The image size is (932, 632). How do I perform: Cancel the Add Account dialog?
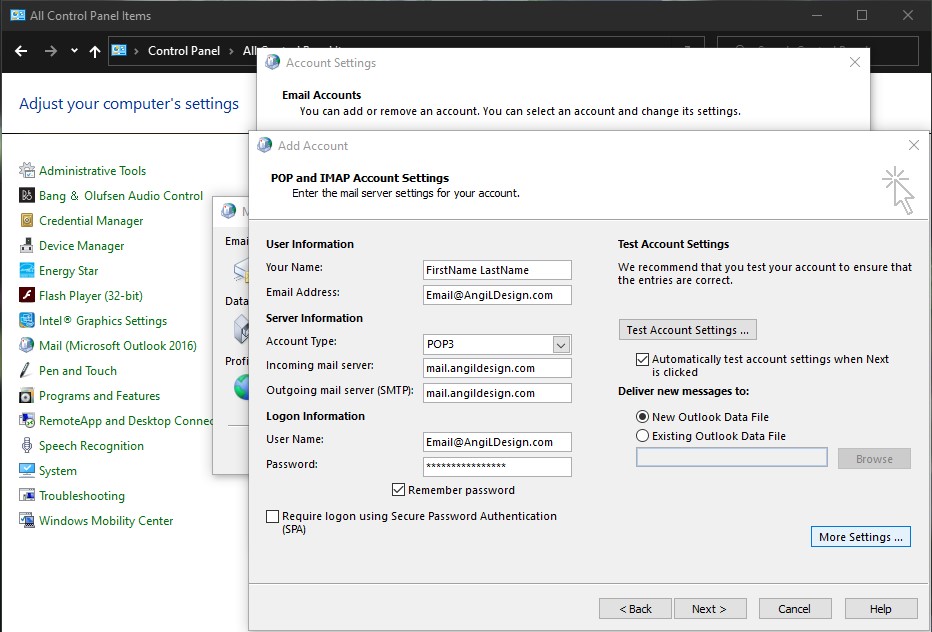pyautogui.click(x=795, y=609)
